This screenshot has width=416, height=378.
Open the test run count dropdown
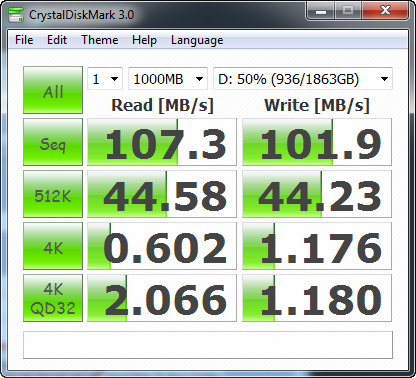point(105,79)
